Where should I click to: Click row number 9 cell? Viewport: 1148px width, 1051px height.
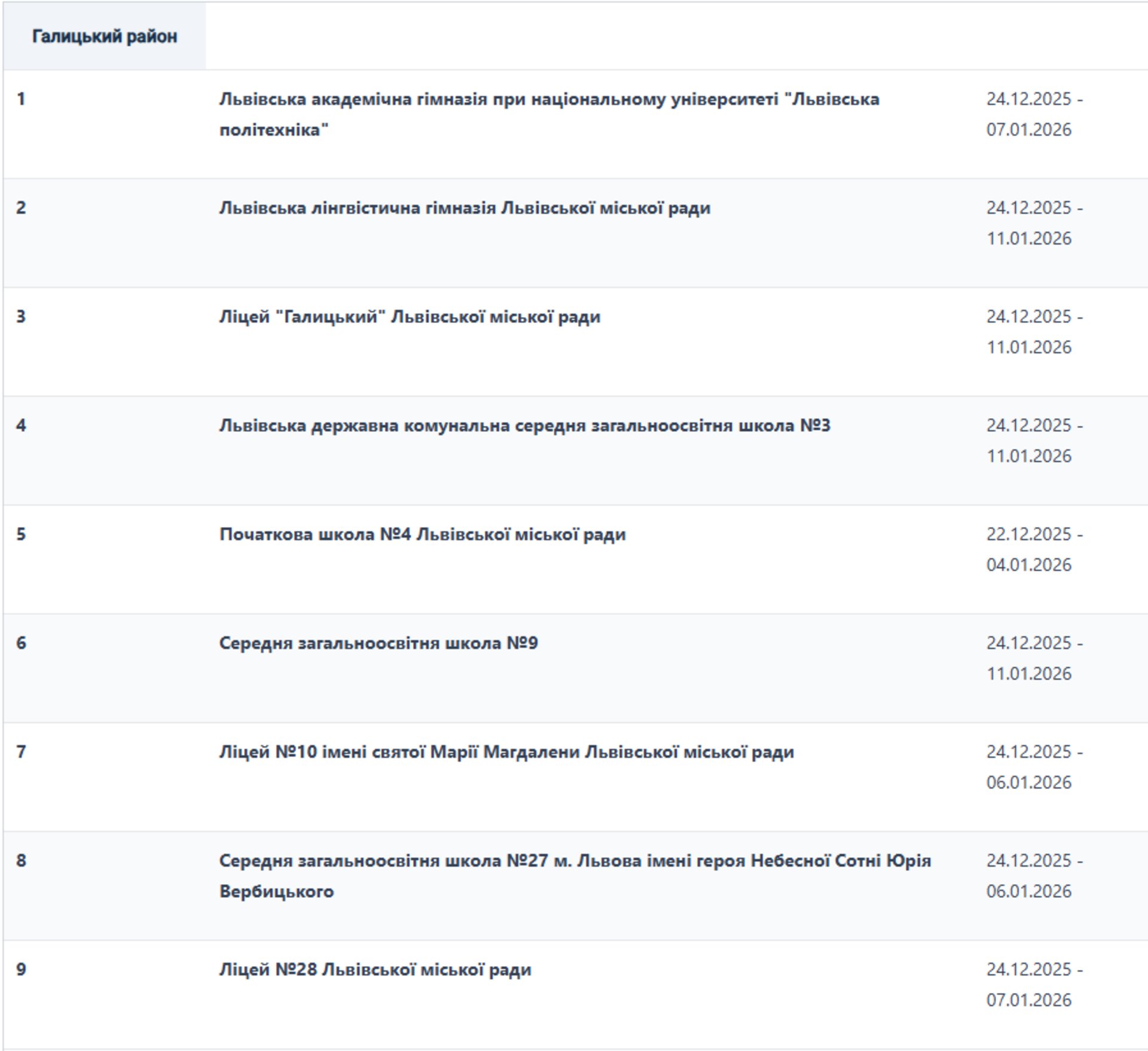point(21,970)
